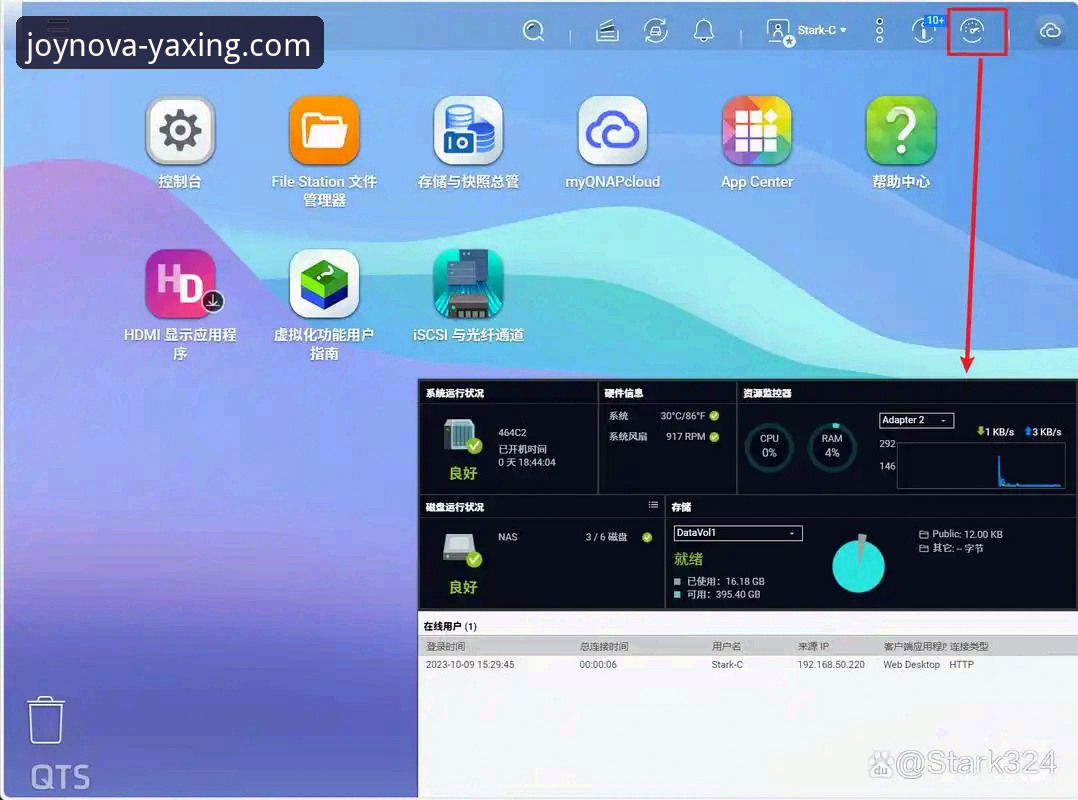Screen dimensions: 1078x800
Task: Select login time 2023-10-09 15:29:45 cell
Action: [x=470, y=665]
